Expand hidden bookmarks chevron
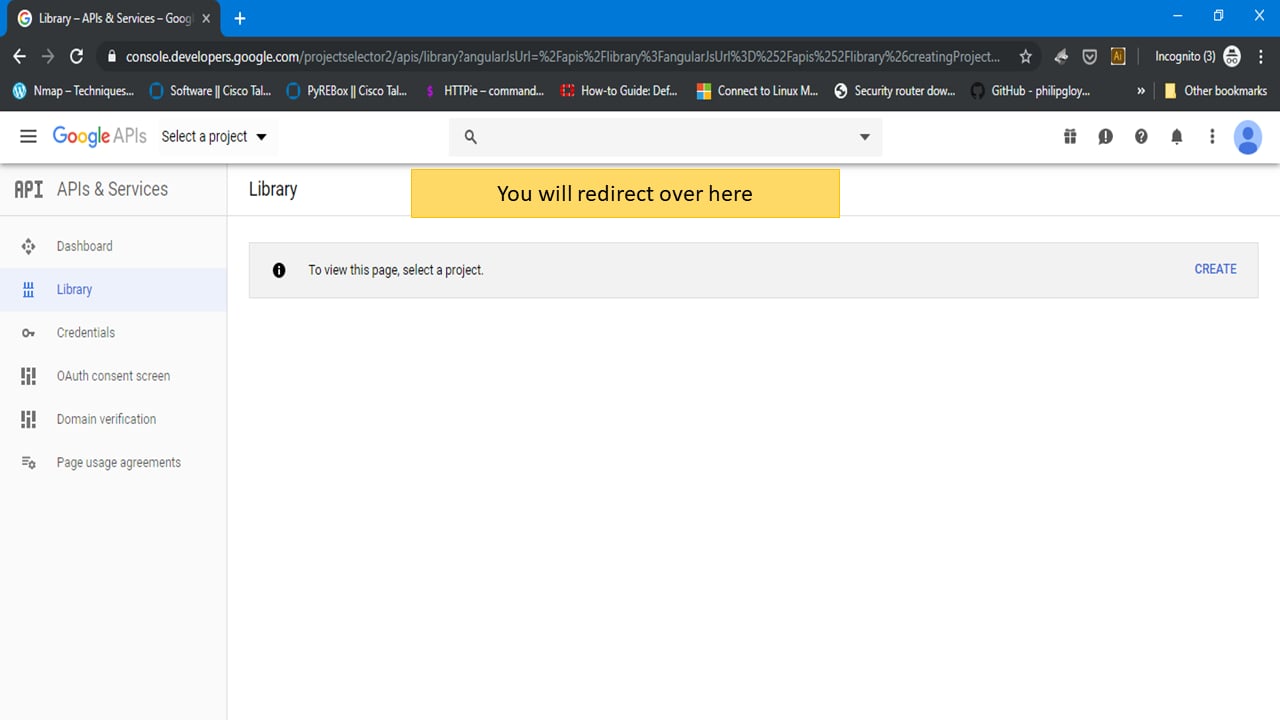Image resolution: width=1280 pixels, height=720 pixels. coord(1141,91)
